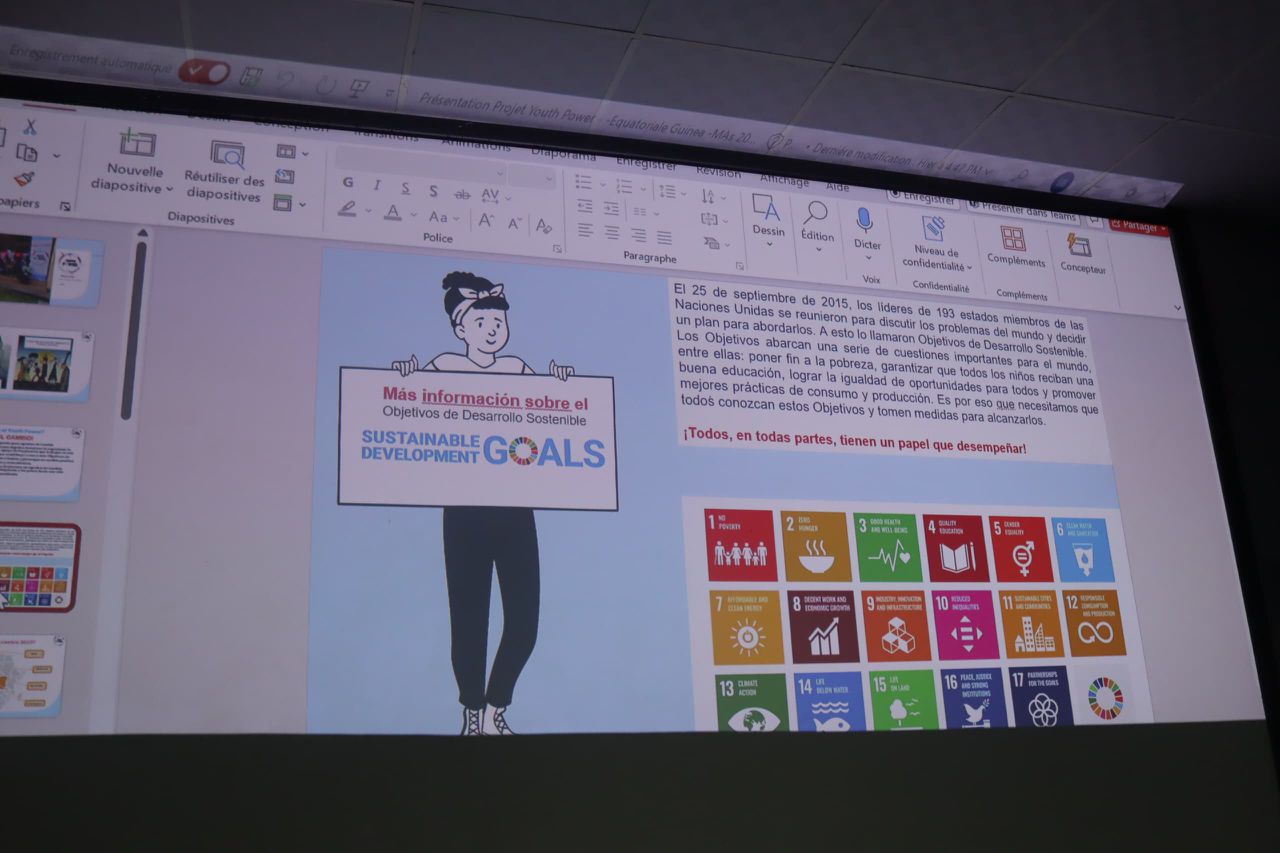1280x853 pixels.
Task: Toggle italic (I) formatting
Action: (377, 185)
